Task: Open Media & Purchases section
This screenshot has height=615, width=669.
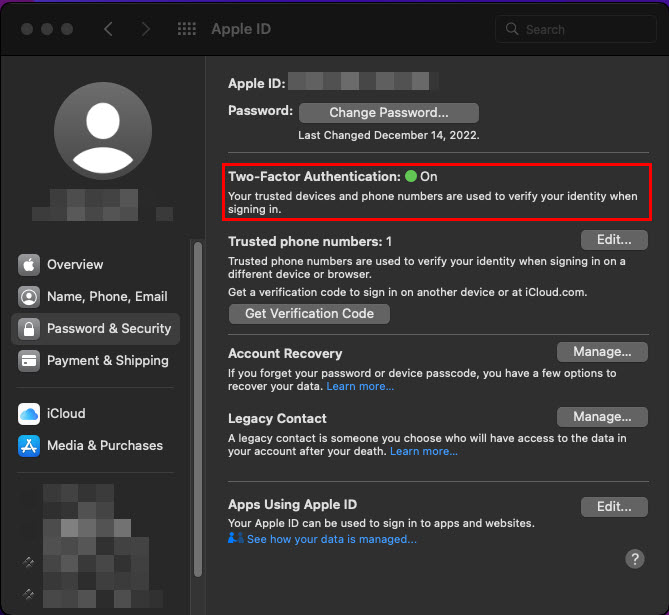Action: 95,446
